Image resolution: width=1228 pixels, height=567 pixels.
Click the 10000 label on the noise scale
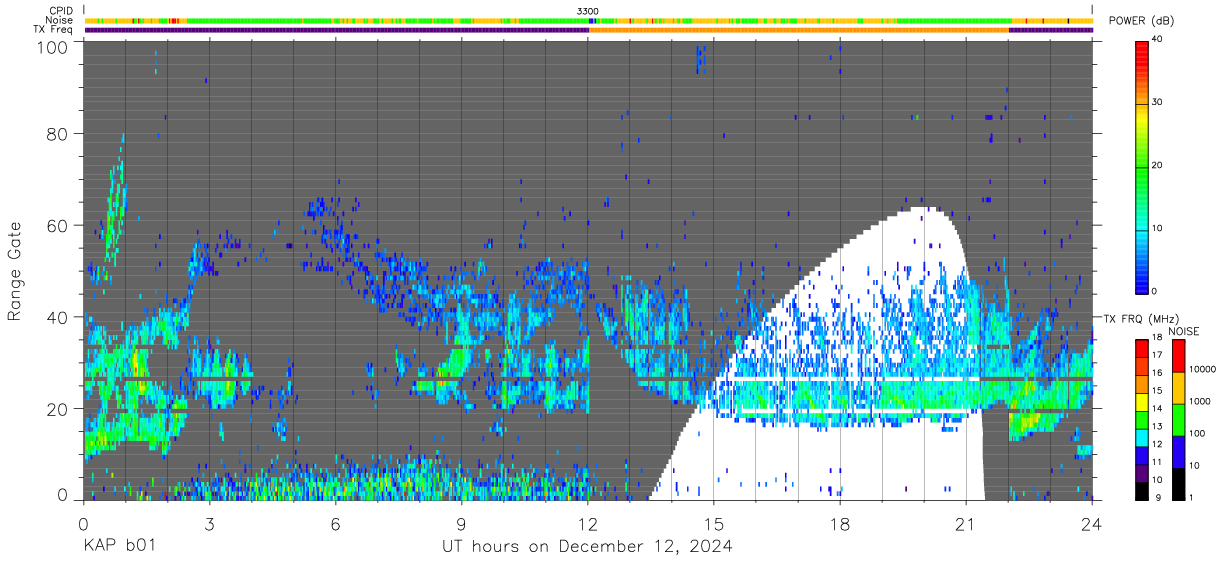1202,370
